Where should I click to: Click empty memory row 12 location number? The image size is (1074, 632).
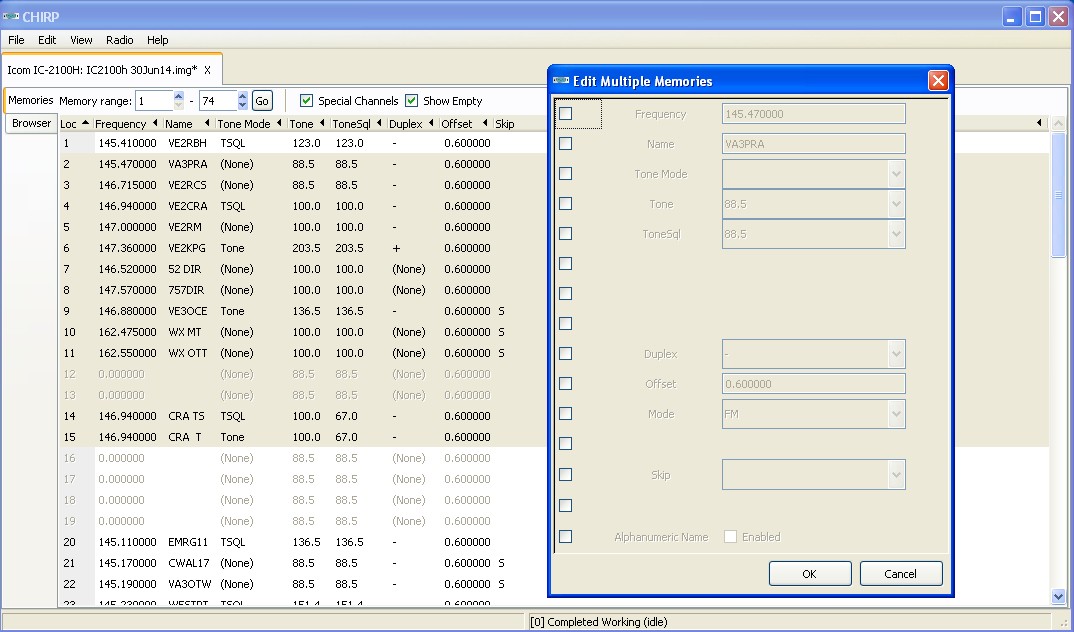coord(69,375)
